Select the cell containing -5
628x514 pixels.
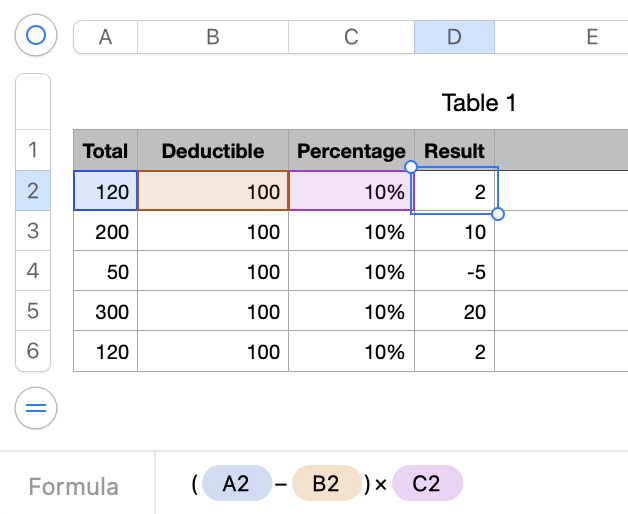coord(454,272)
